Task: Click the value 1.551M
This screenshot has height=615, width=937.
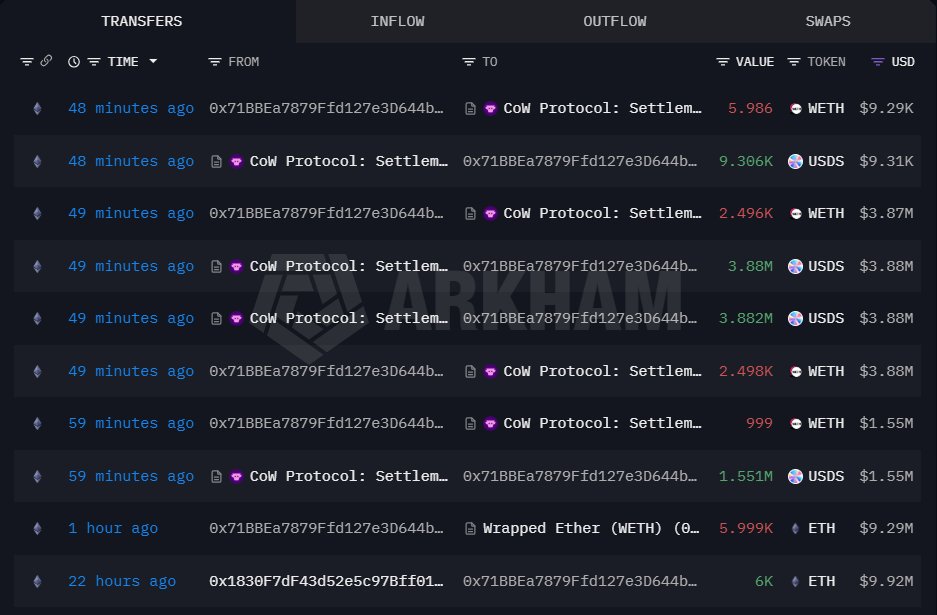Action: (x=746, y=476)
